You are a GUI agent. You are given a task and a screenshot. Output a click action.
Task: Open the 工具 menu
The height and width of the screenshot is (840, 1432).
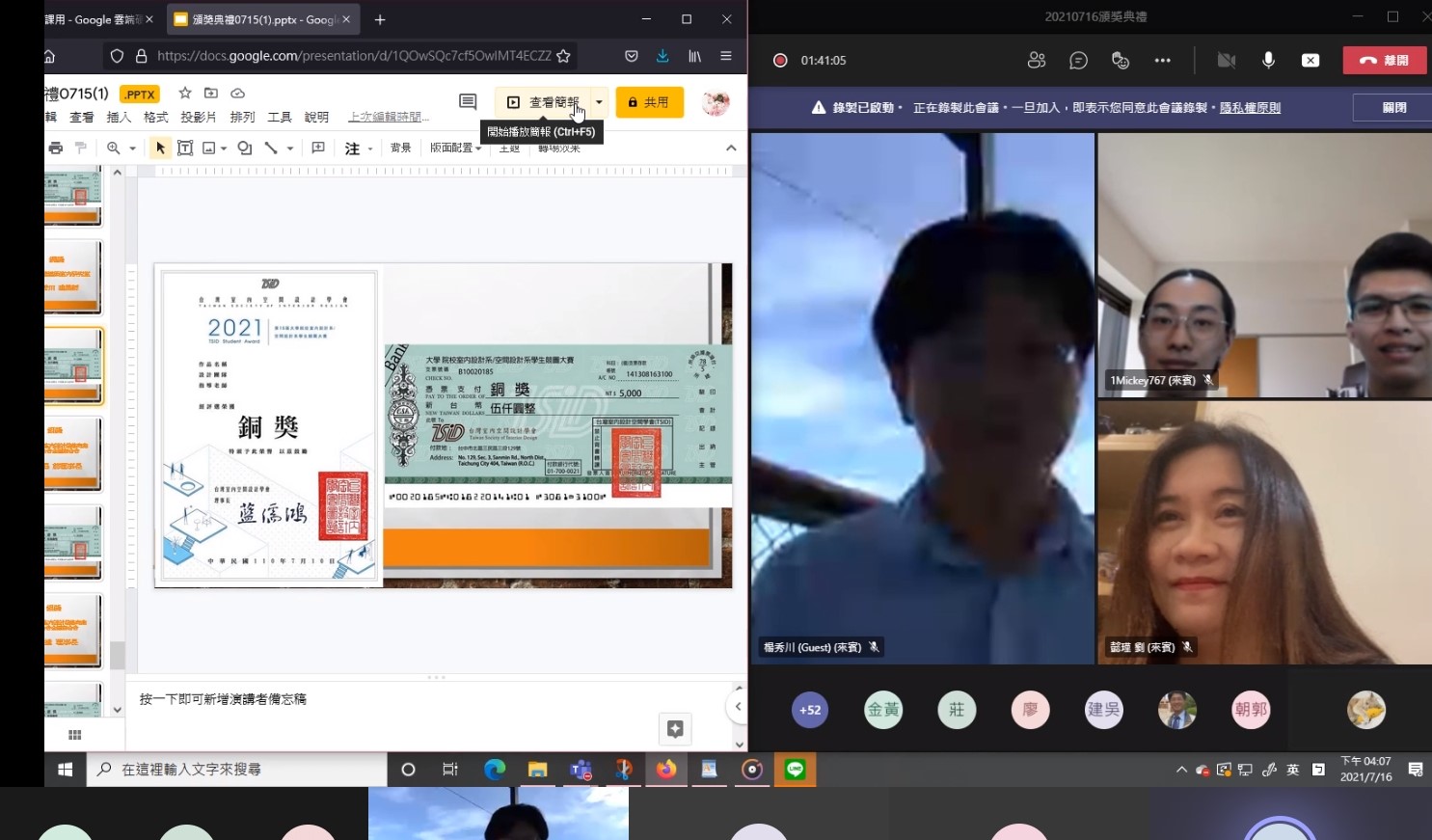280,117
